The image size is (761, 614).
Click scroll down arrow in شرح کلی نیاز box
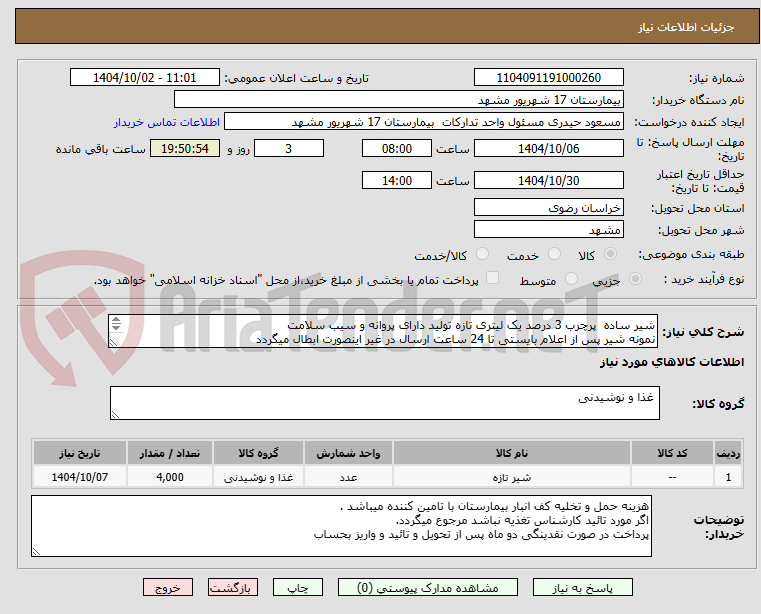point(116,327)
